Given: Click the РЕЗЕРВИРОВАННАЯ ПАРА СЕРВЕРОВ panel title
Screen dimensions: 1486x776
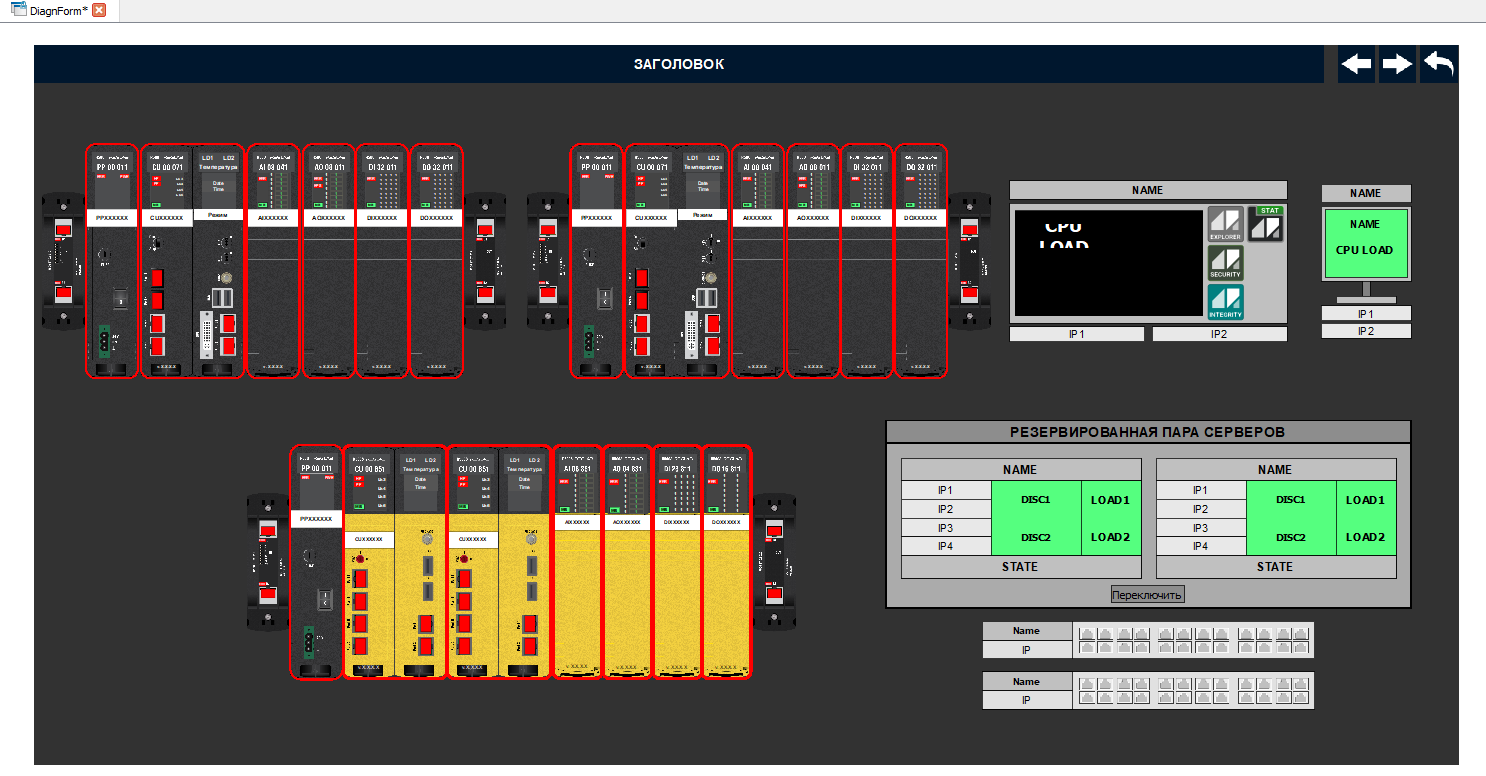Looking at the screenshot, I should point(1147,432).
